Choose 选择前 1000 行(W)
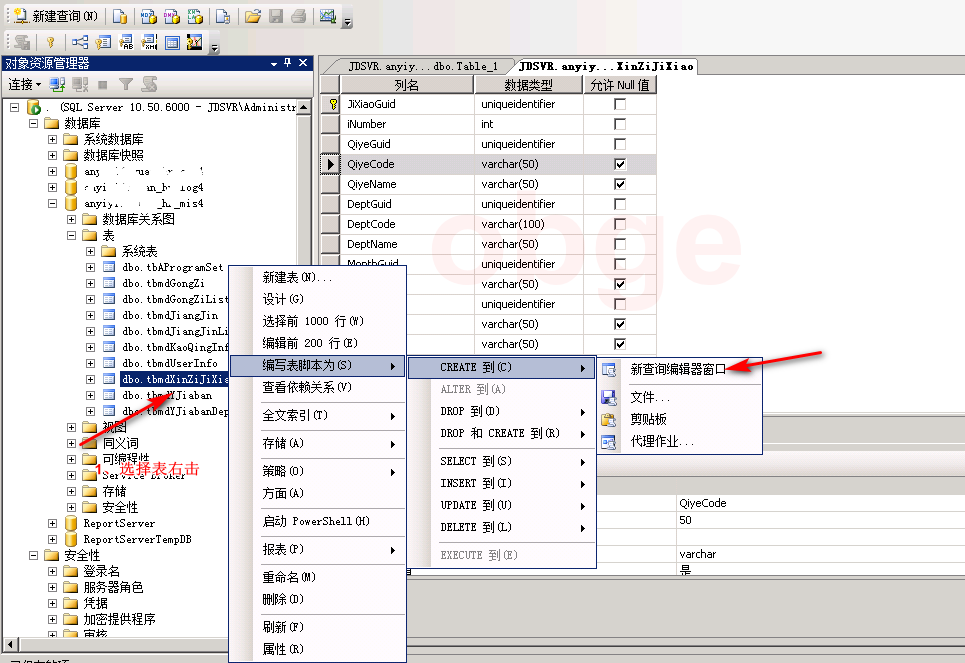965x663 pixels. point(318,321)
